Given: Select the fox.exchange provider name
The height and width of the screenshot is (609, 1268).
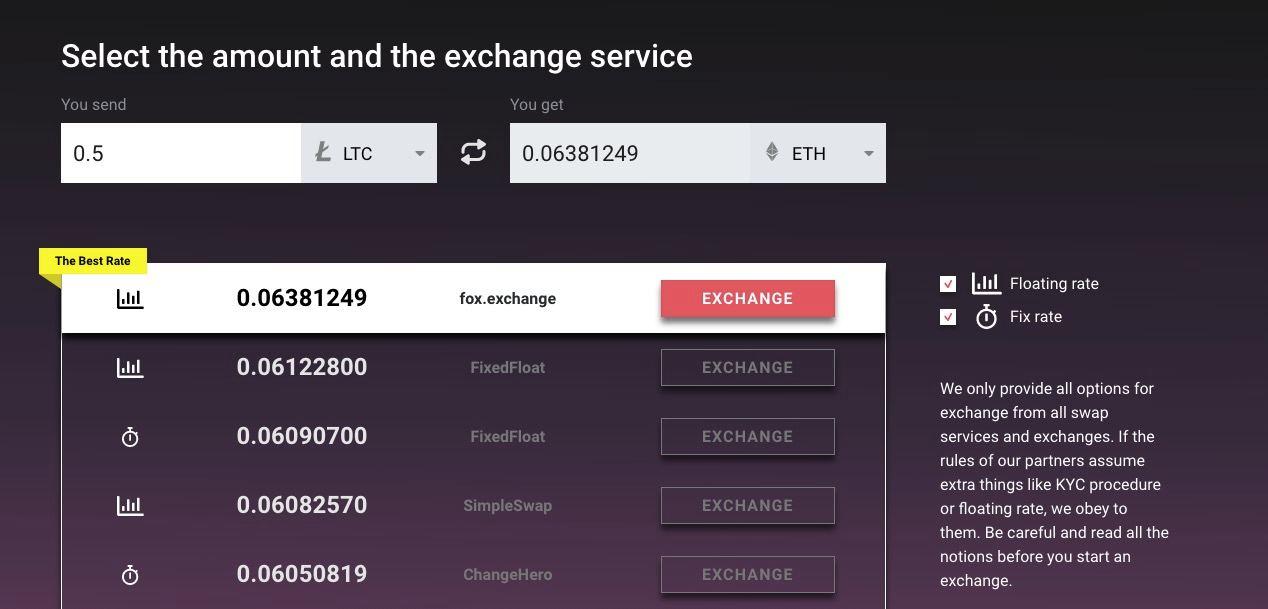Looking at the screenshot, I should pos(507,298).
